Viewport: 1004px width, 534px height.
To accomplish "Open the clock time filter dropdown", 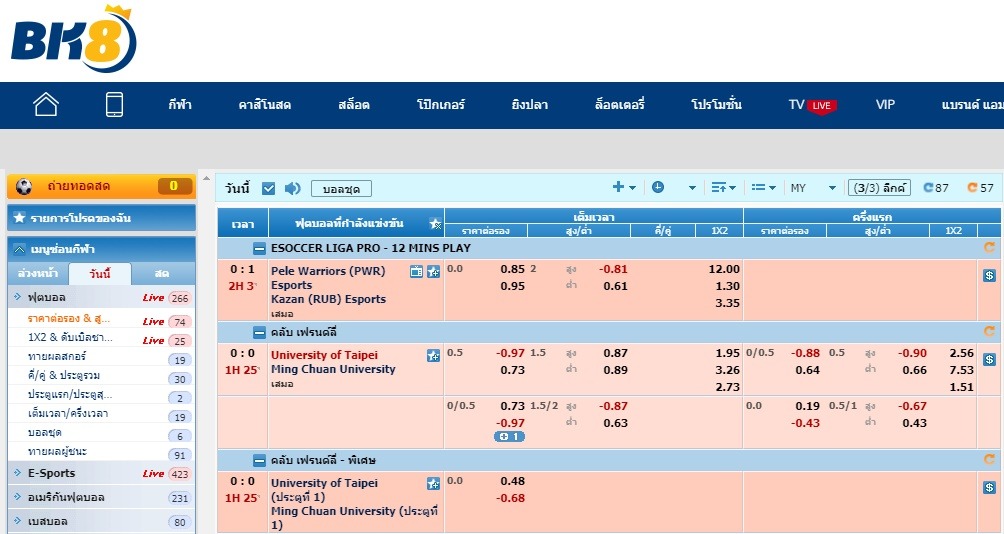I will 673,187.
